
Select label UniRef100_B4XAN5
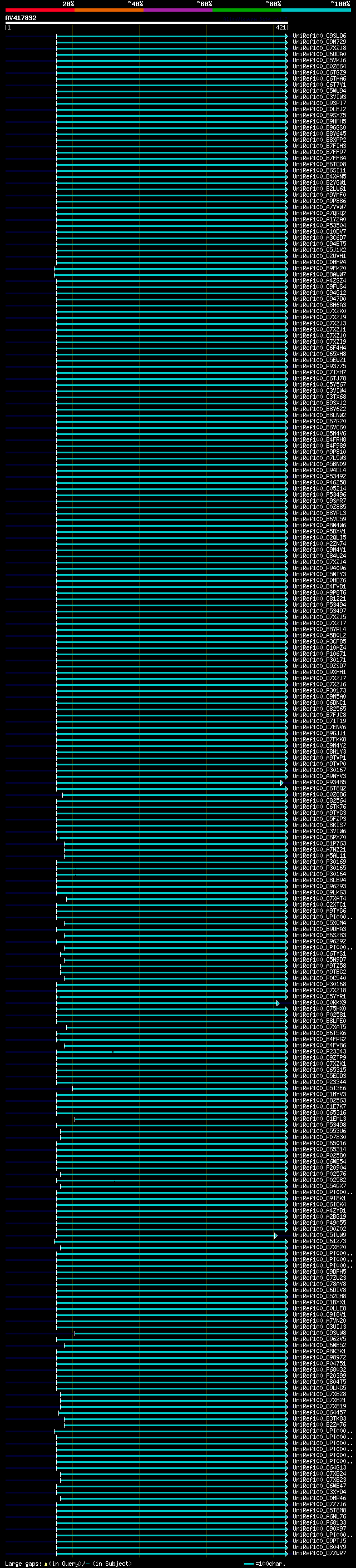tap(319, 176)
